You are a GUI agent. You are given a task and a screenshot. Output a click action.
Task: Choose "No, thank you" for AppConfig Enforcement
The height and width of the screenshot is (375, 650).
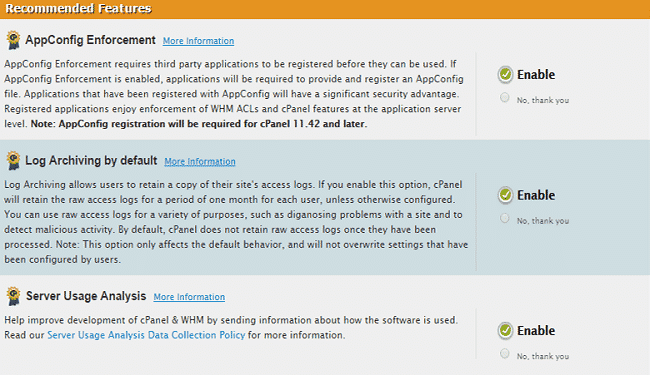[504, 97]
